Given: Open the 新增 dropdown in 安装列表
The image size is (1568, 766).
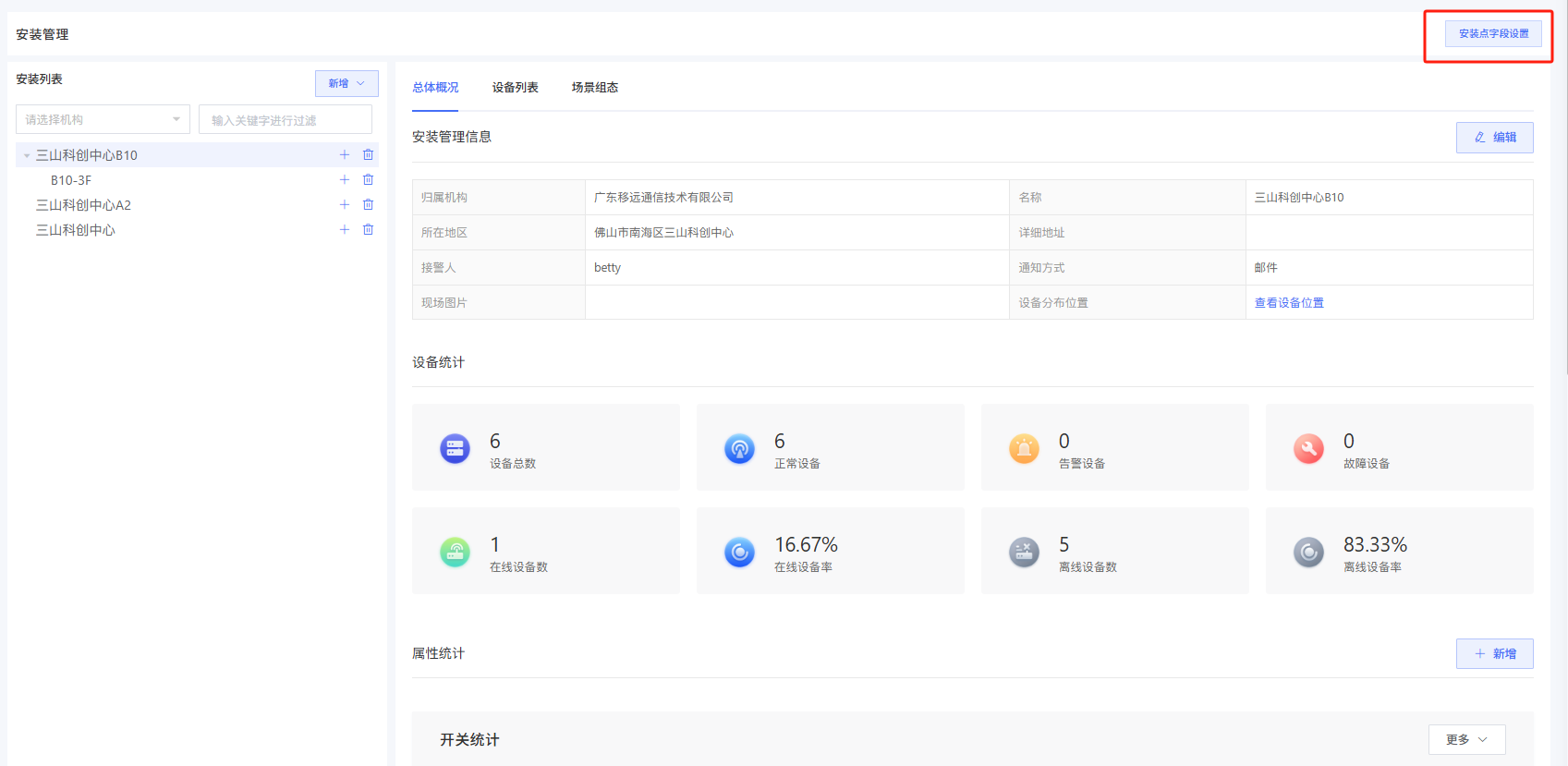Looking at the screenshot, I should point(346,83).
